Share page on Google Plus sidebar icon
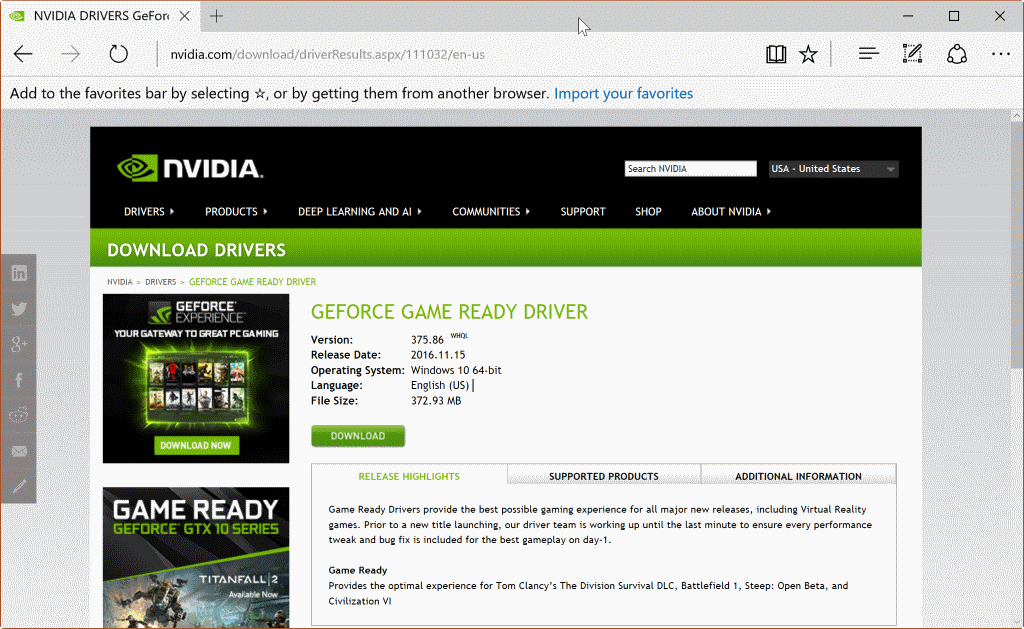 click(19, 344)
